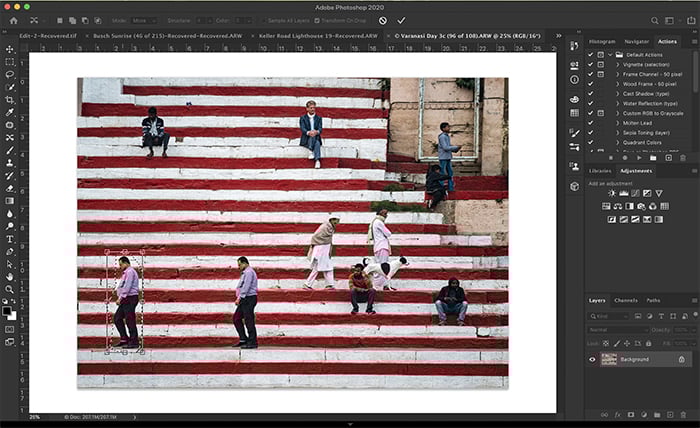Toggle the Vignette (selection) action checkmark
Viewport: 700px width, 428px height.
click(x=591, y=64)
